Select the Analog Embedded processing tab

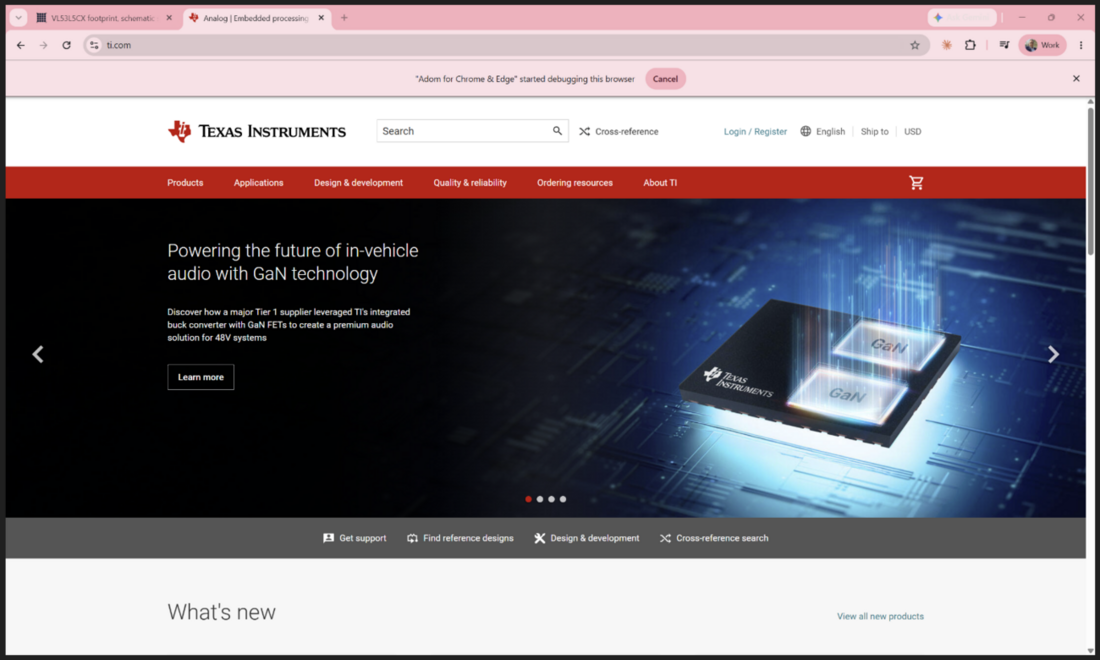256,18
